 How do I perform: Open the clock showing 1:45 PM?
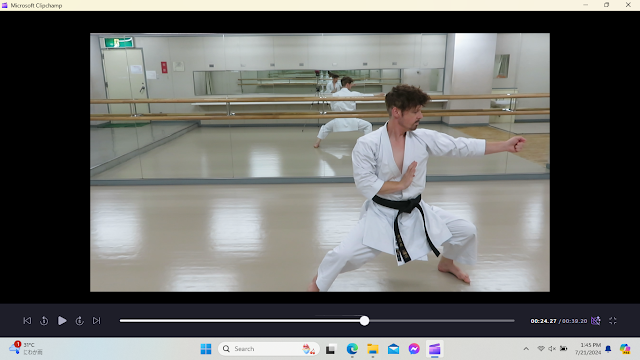tap(589, 349)
